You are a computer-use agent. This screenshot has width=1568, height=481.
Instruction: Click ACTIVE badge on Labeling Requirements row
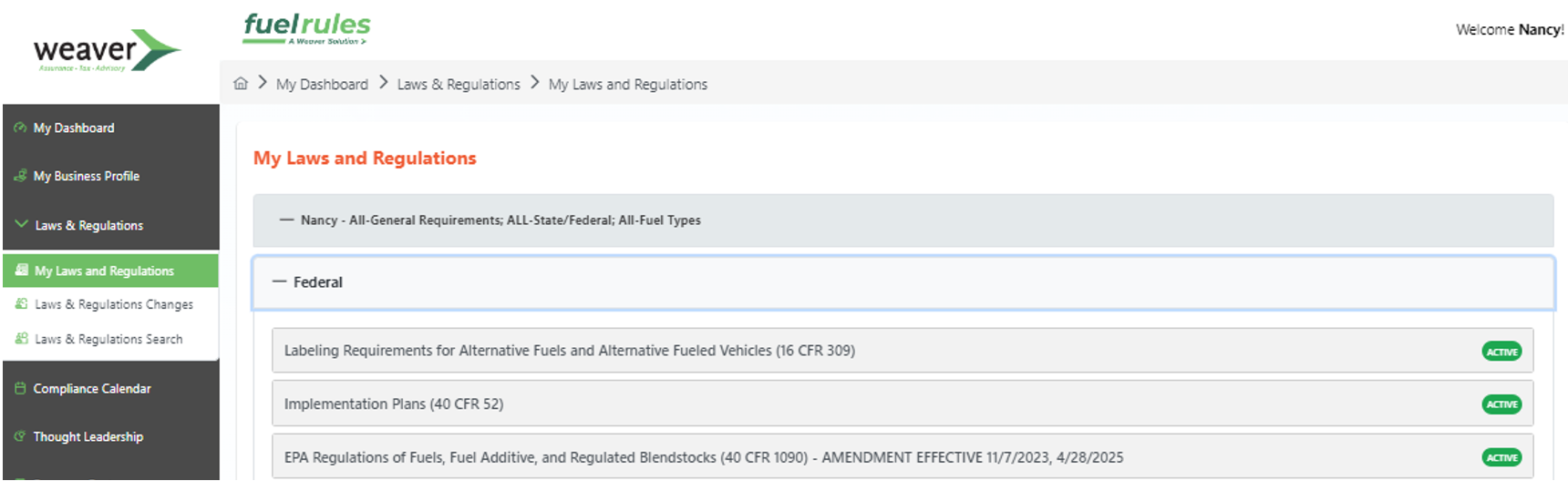point(1501,352)
